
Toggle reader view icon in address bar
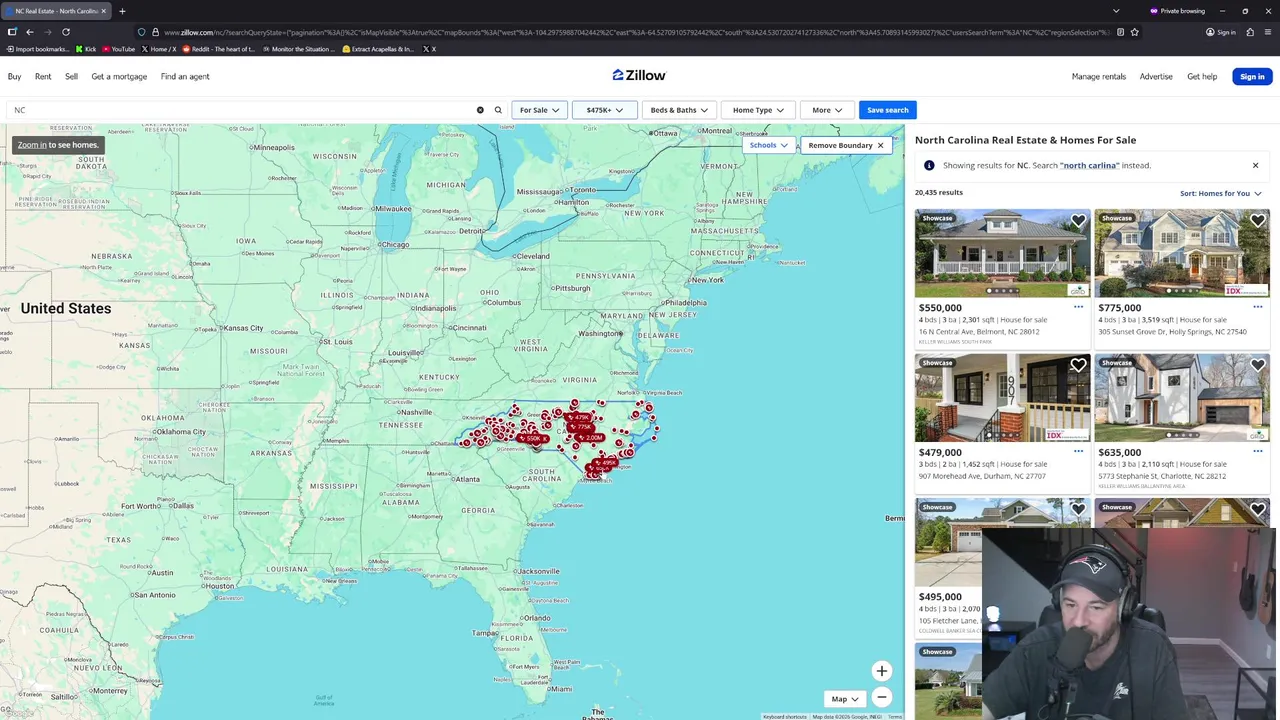pyautogui.click(x=1120, y=32)
